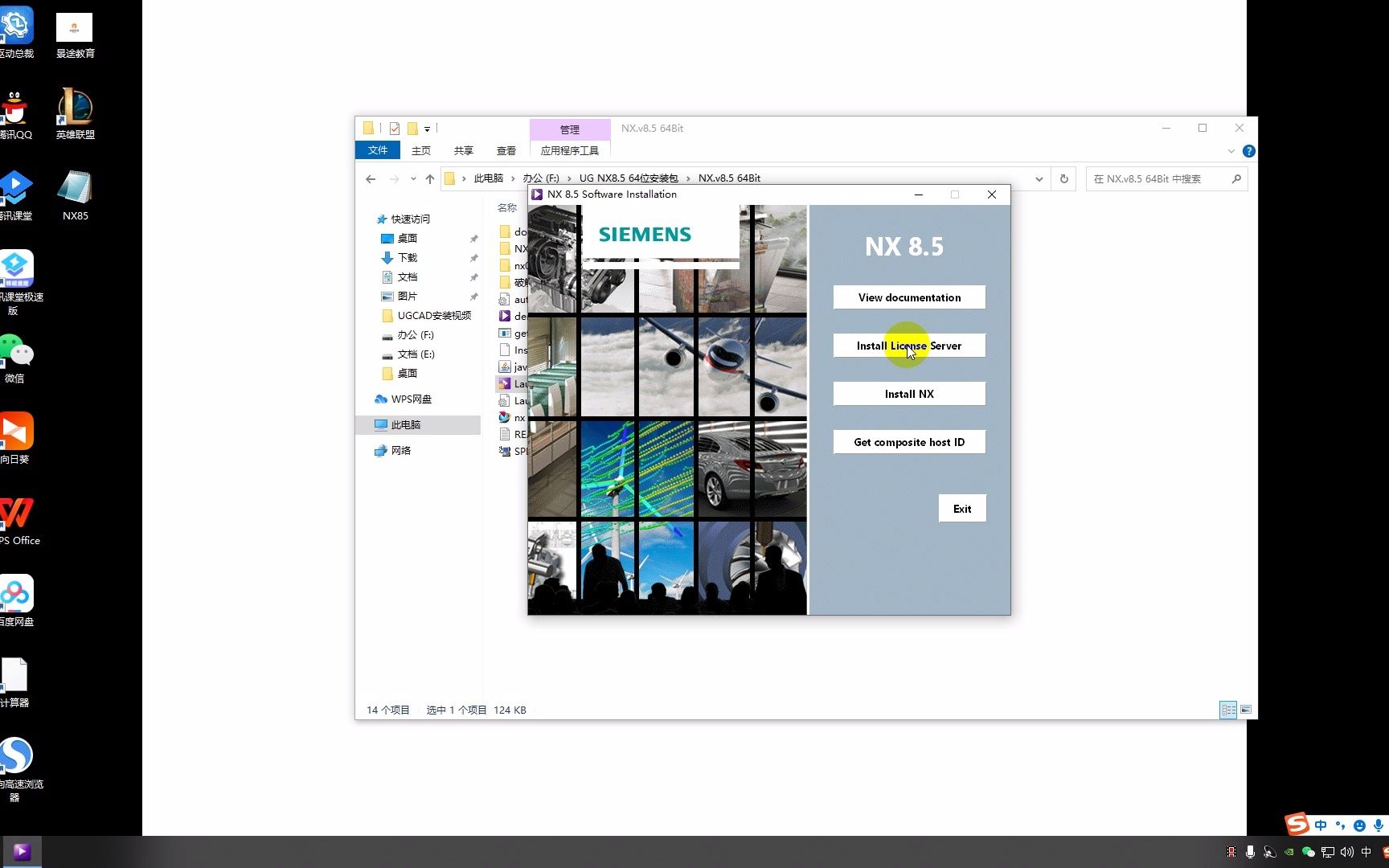Open 向日葵 desktop icon
The width and height of the screenshot is (1389, 868).
point(14,438)
